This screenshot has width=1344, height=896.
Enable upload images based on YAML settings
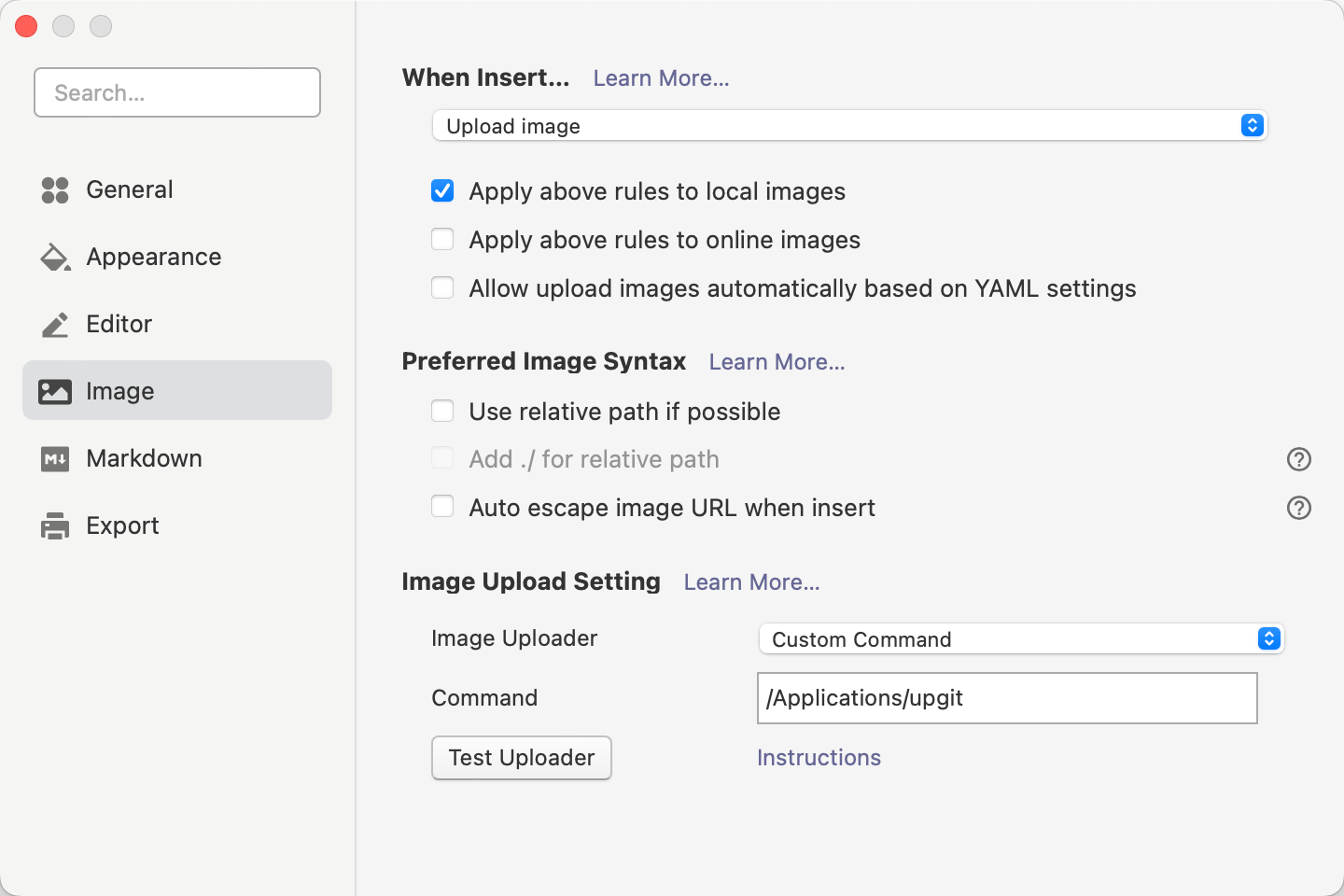click(x=442, y=287)
